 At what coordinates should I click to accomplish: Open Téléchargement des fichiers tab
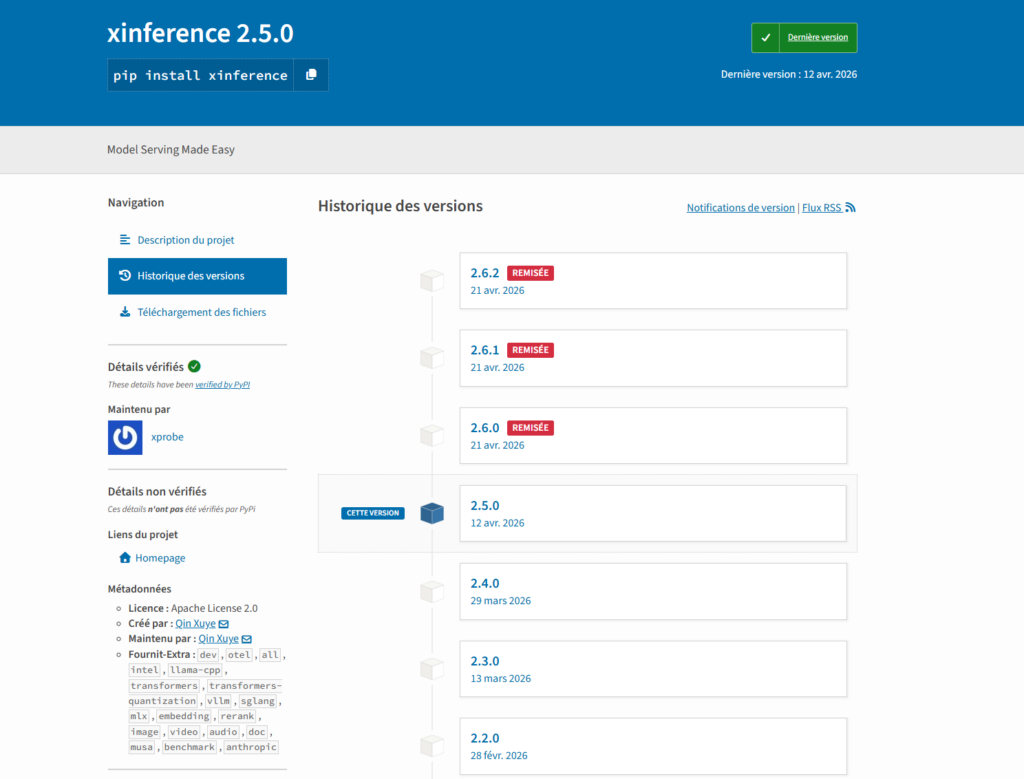[x=197, y=312]
